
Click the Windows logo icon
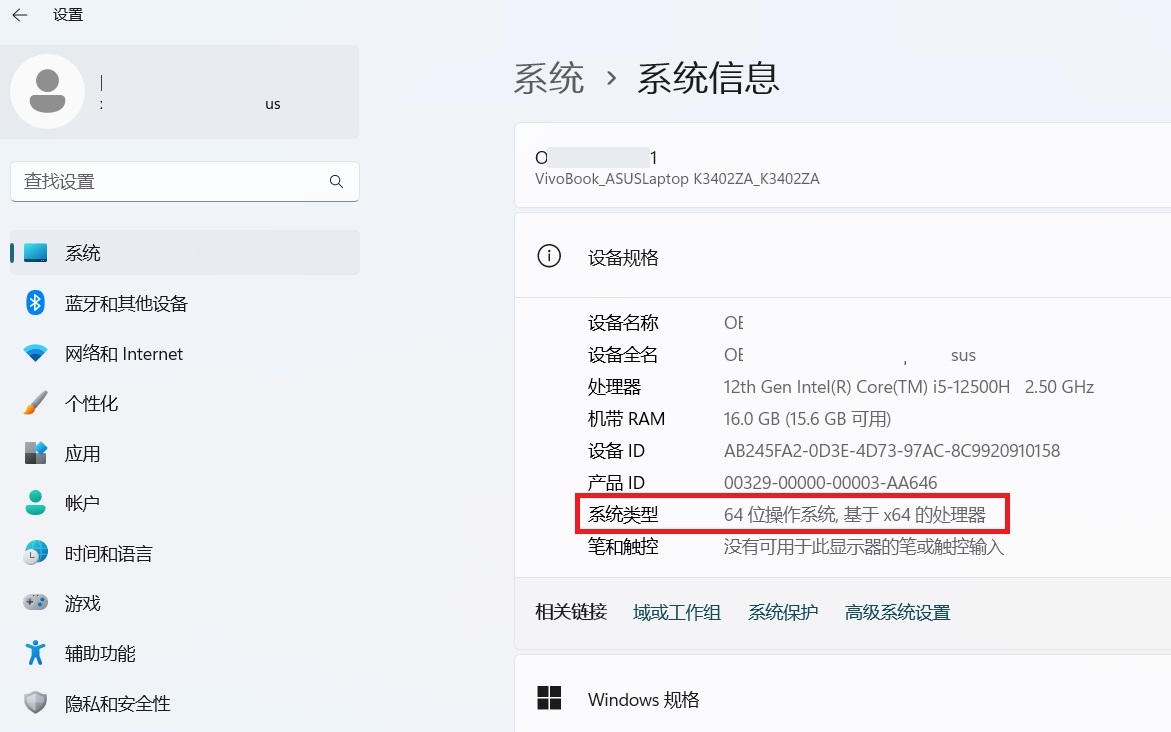549,698
